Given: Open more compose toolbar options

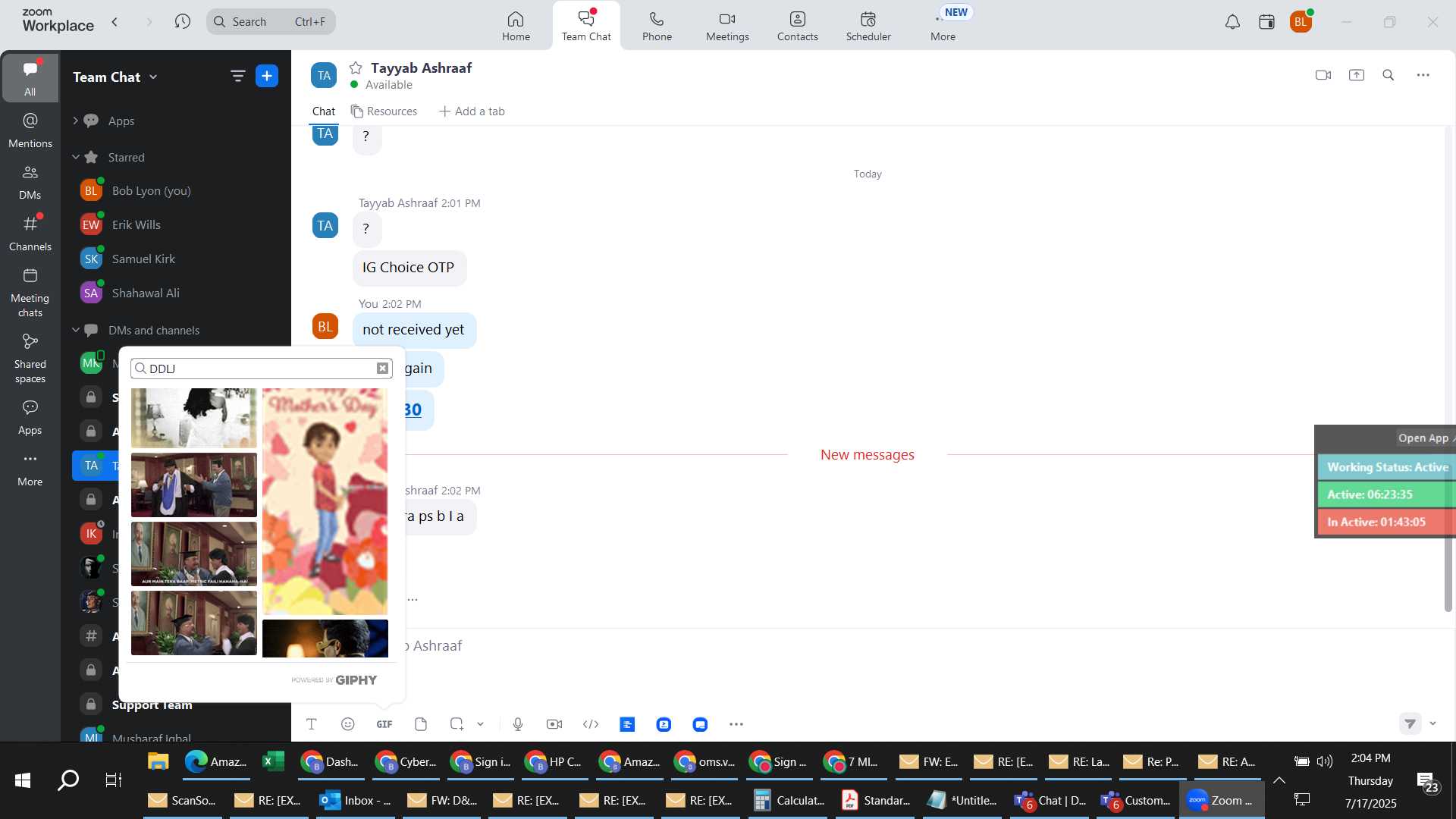Looking at the screenshot, I should point(736,724).
